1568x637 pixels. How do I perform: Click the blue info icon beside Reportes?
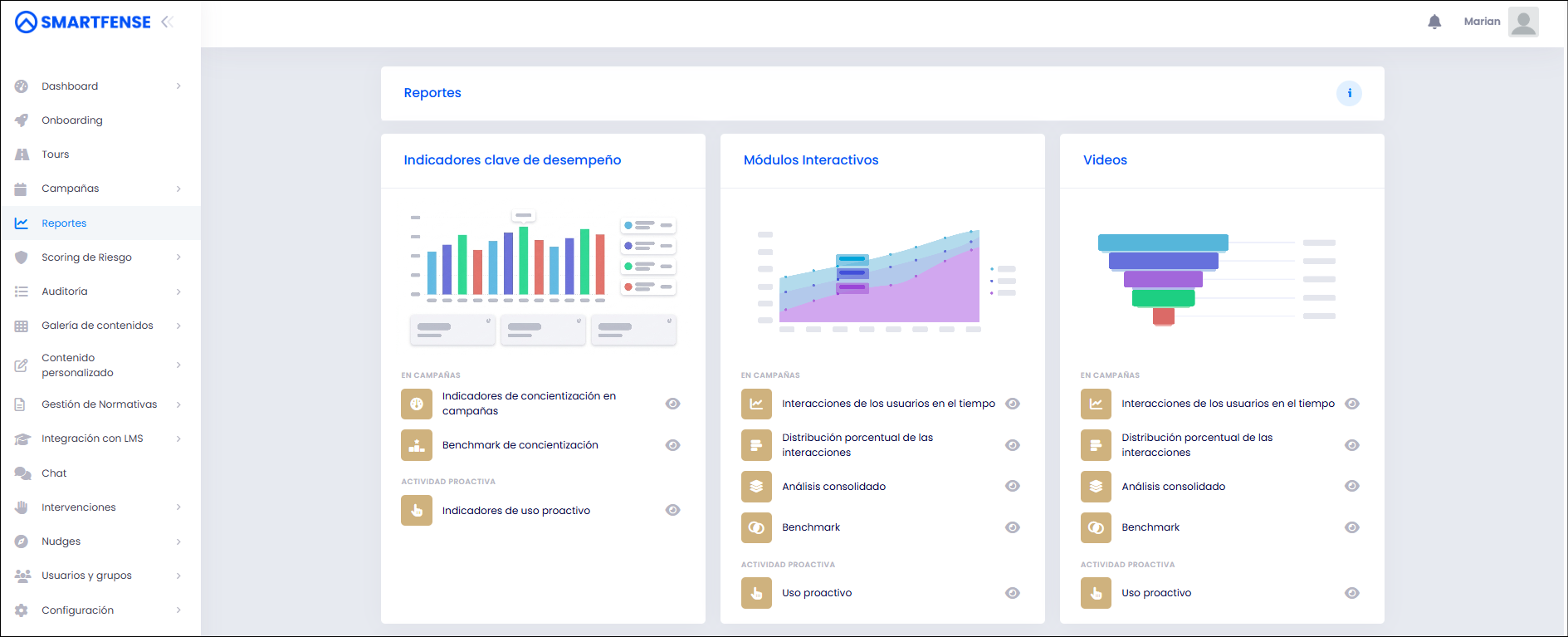coord(1349,93)
